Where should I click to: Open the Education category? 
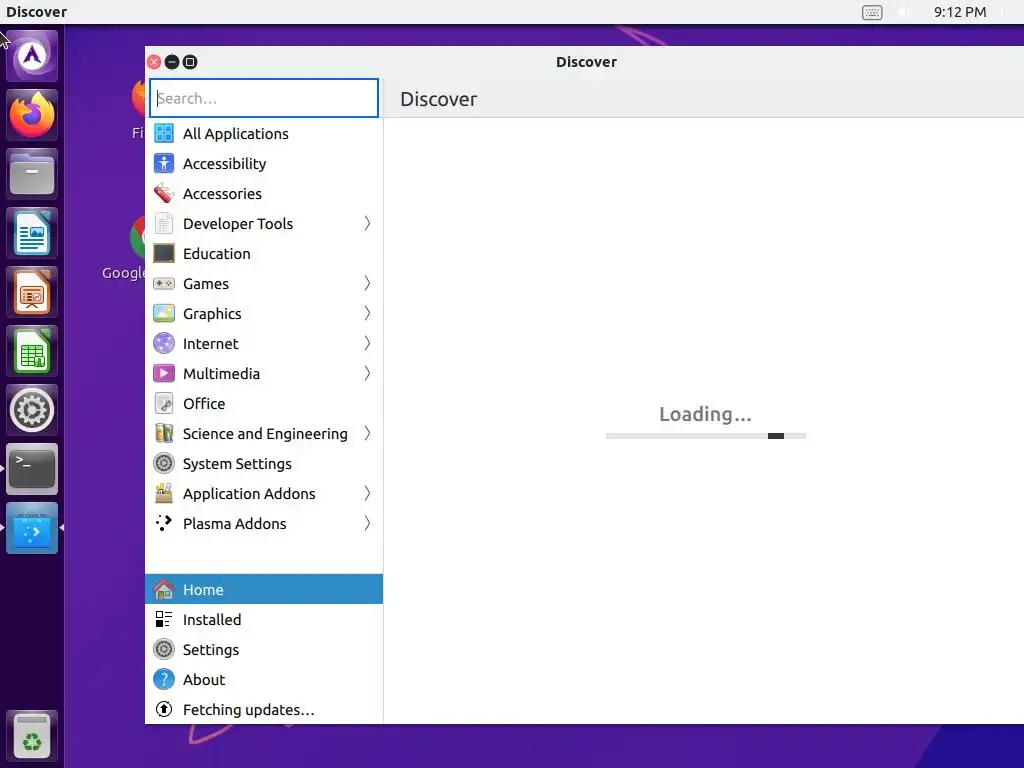264,253
